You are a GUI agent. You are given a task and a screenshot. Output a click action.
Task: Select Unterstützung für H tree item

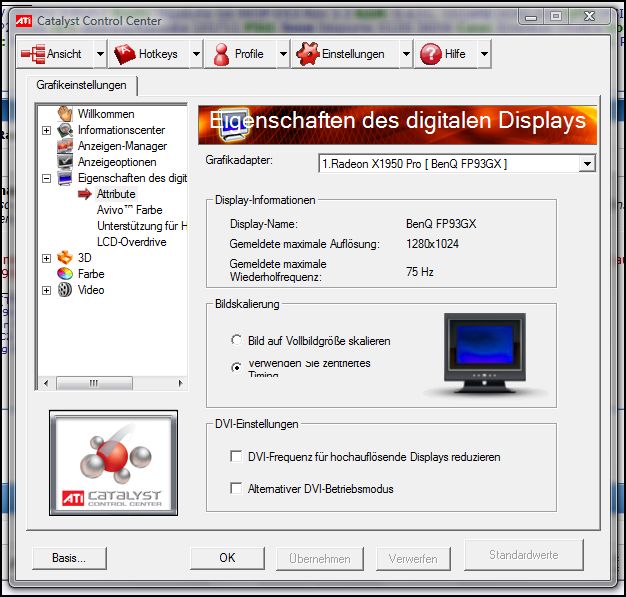(142, 226)
